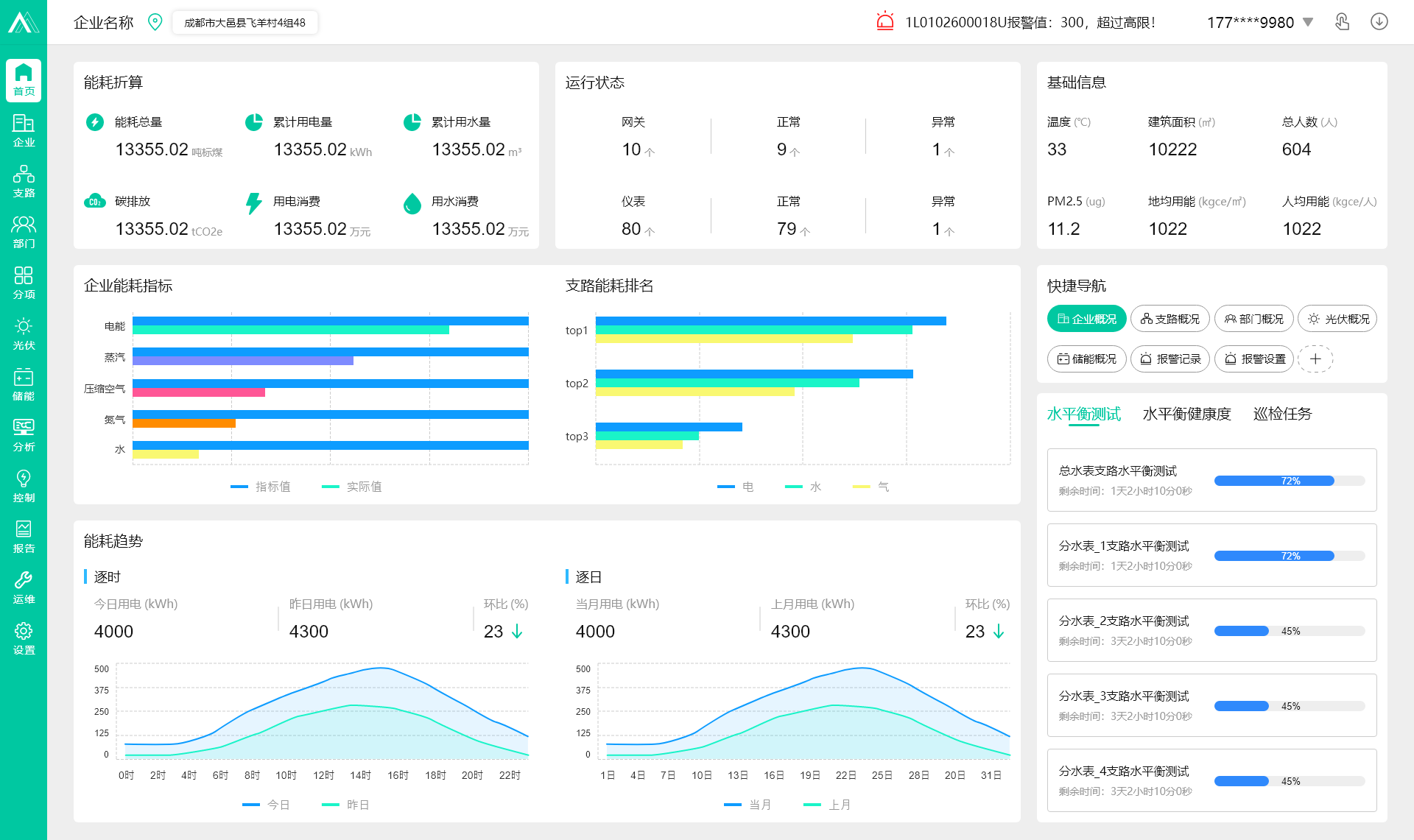This screenshot has height=840, width=1414.
Task: Click the 网关 count value 10
Action: tap(631, 149)
